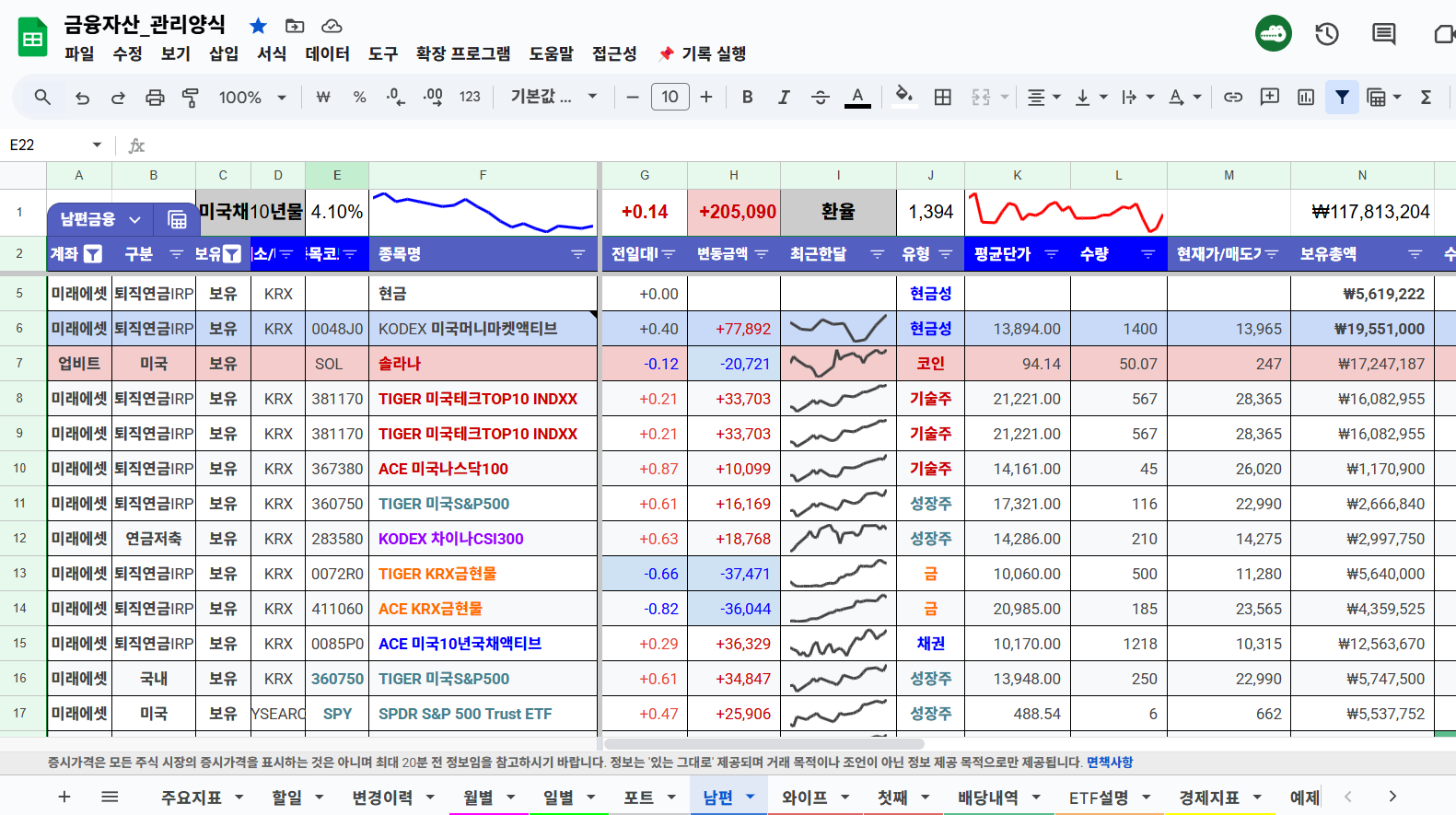Open cell borders options
Image resolution: width=1456 pixels, height=815 pixels.
[x=942, y=97]
